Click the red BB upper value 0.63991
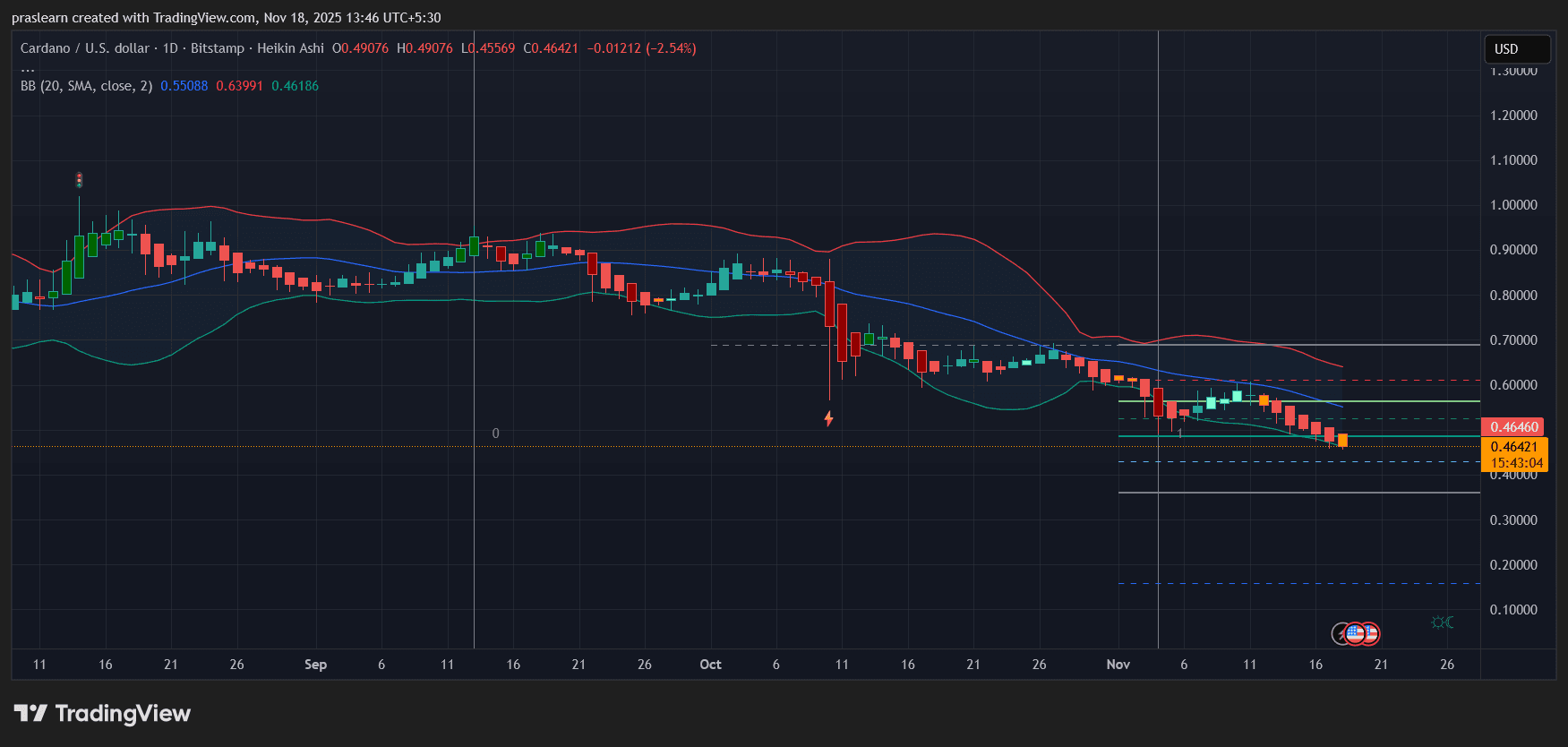The height and width of the screenshot is (747, 1568). click(x=239, y=86)
